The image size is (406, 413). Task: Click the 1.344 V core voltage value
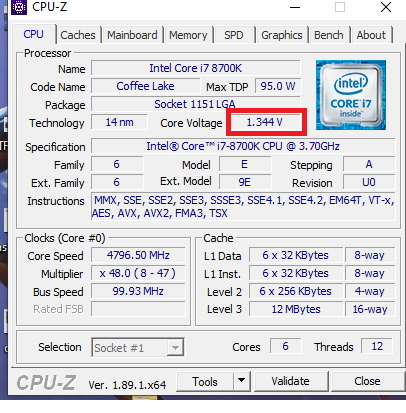tap(265, 122)
